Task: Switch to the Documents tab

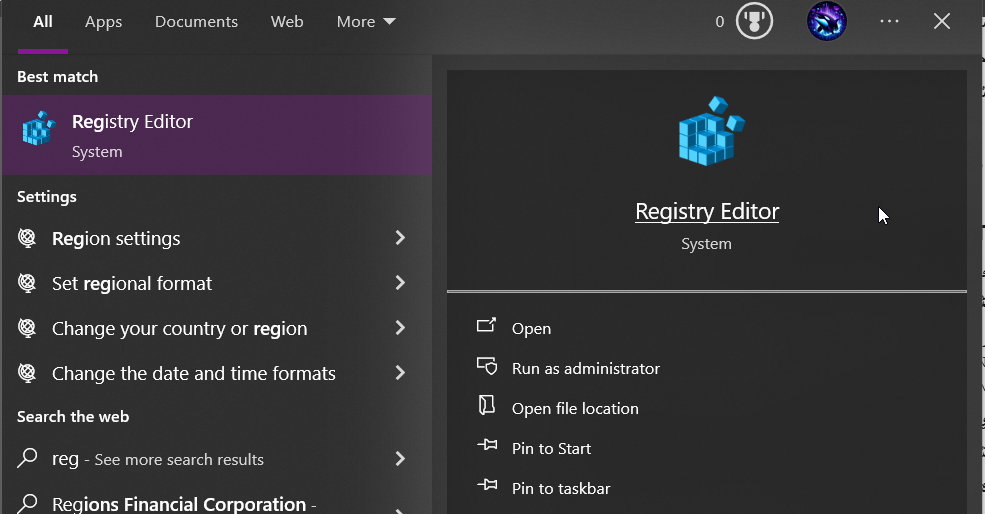Action: pyautogui.click(x=196, y=21)
